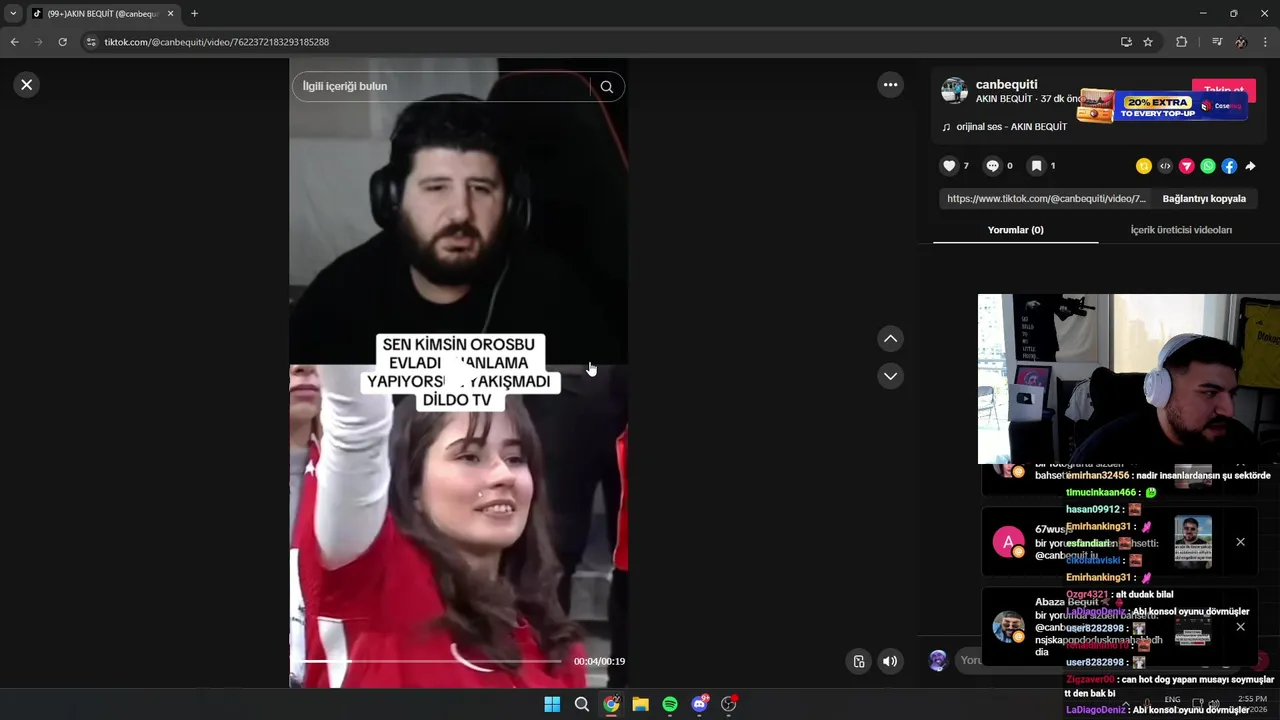Reload the page in Chrome
Screen dimensions: 1280x720
pyautogui.click(x=62, y=42)
